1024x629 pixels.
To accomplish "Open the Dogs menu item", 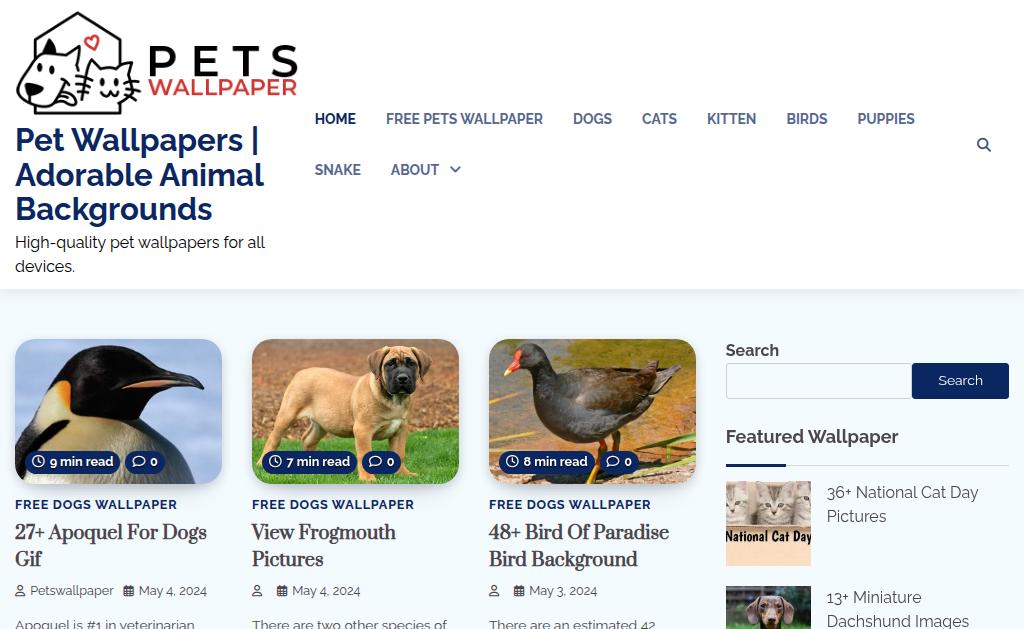I will click(x=592, y=119).
